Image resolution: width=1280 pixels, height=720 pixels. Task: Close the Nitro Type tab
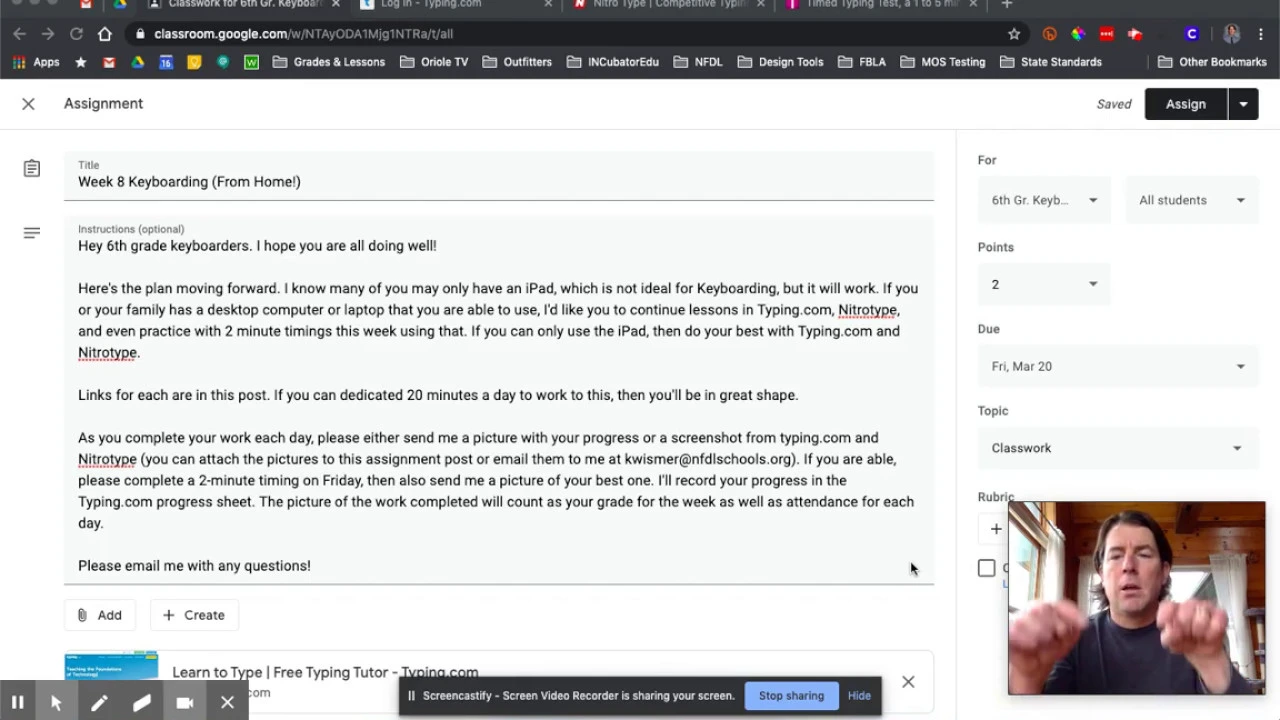[x=761, y=4]
